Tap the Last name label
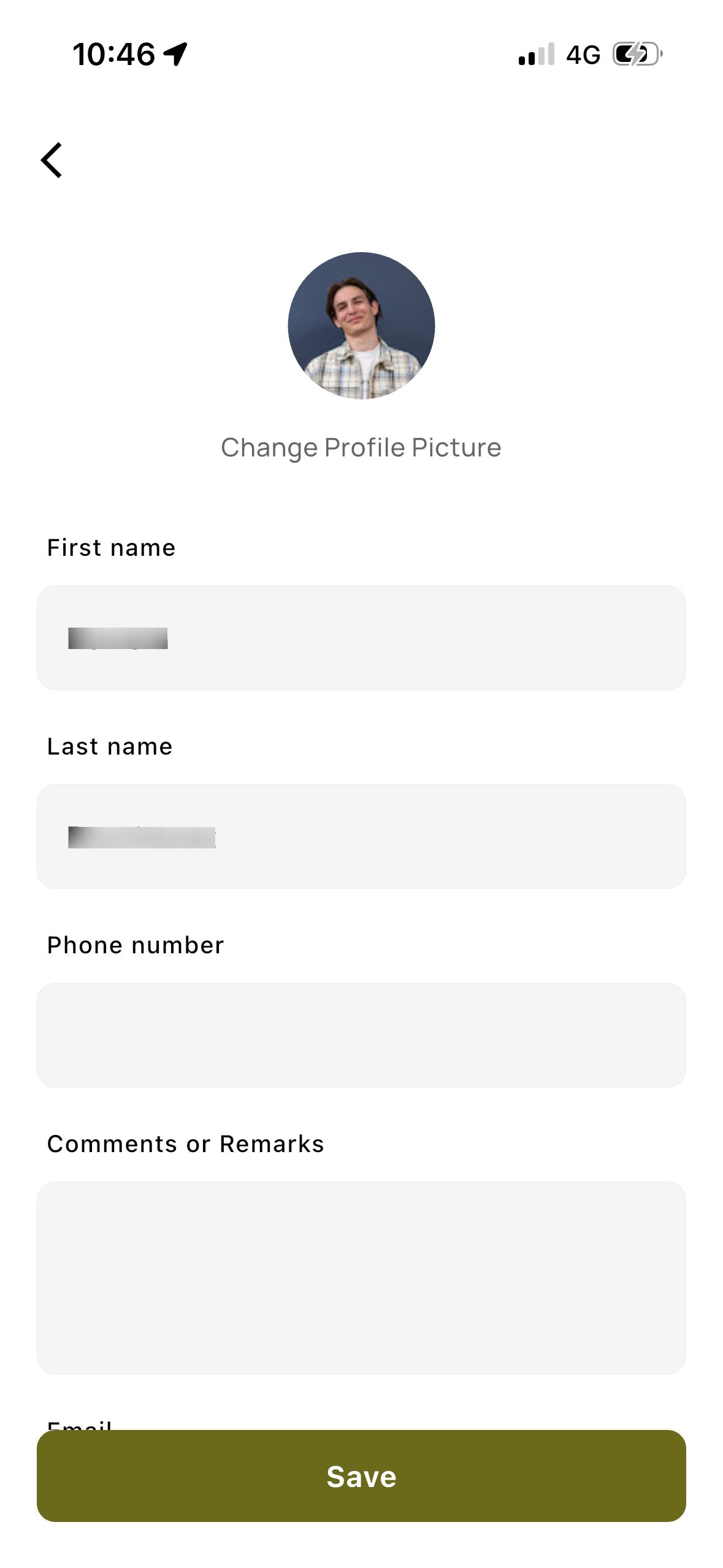The image size is (723, 1568). coord(109,746)
